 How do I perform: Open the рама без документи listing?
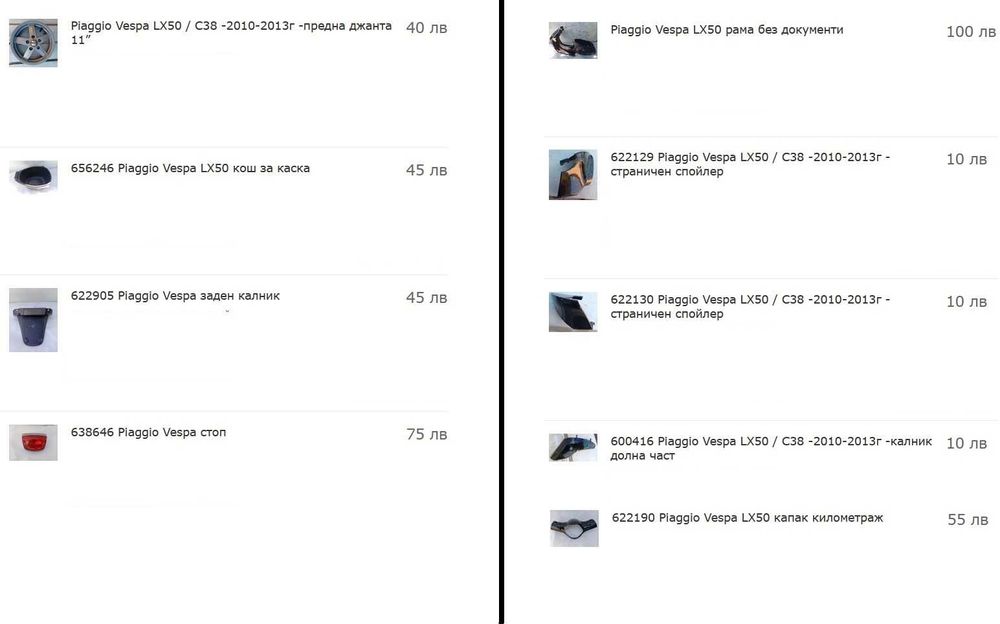pos(726,30)
